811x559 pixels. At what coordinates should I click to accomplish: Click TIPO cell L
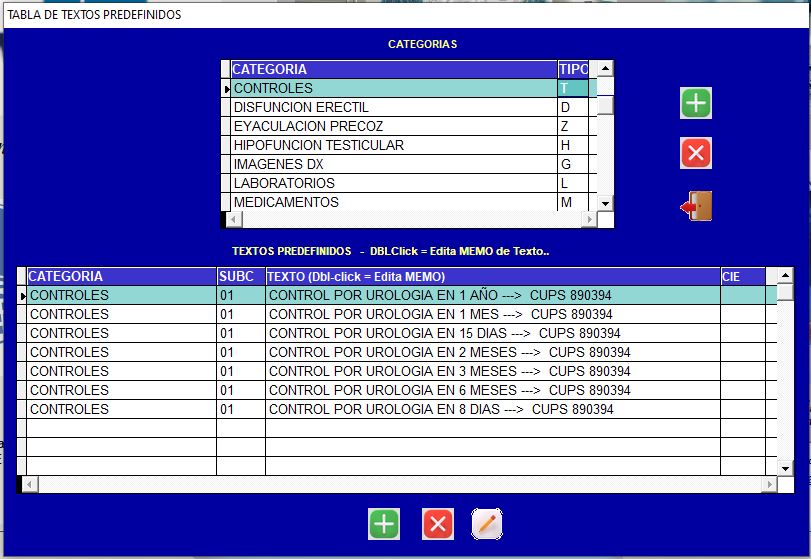pos(573,183)
